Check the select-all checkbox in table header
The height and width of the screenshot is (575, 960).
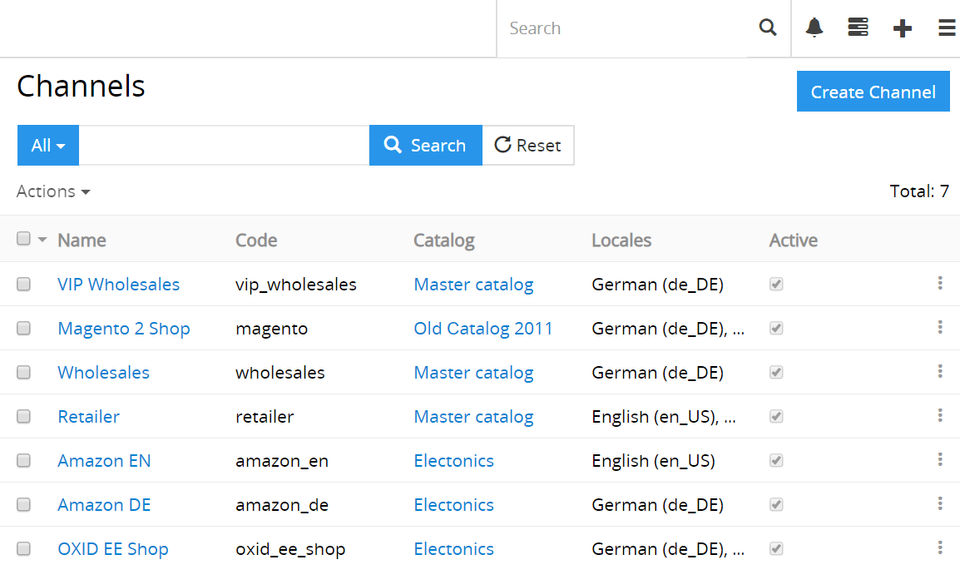24,239
